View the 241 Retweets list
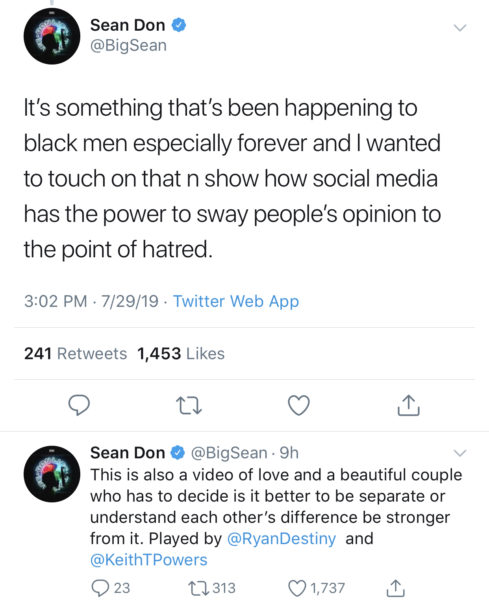Image resolution: width=489 pixels, height=600 pixels. pyautogui.click(x=75, y=354)
